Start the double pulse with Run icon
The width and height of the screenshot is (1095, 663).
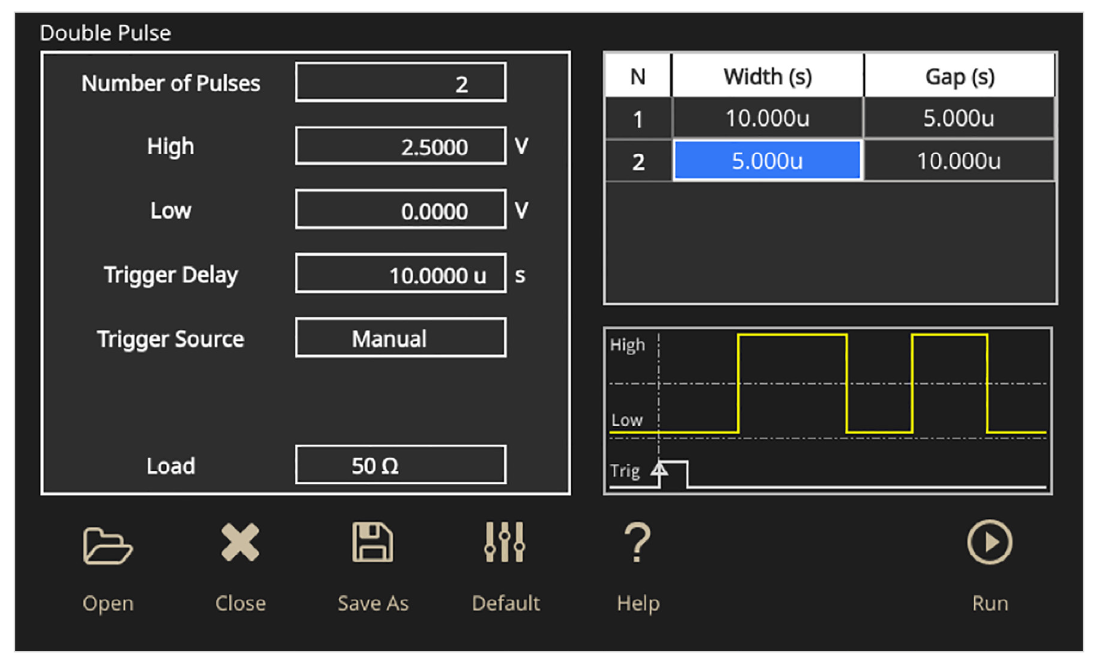pyautogui.click(x=990, y=542)
